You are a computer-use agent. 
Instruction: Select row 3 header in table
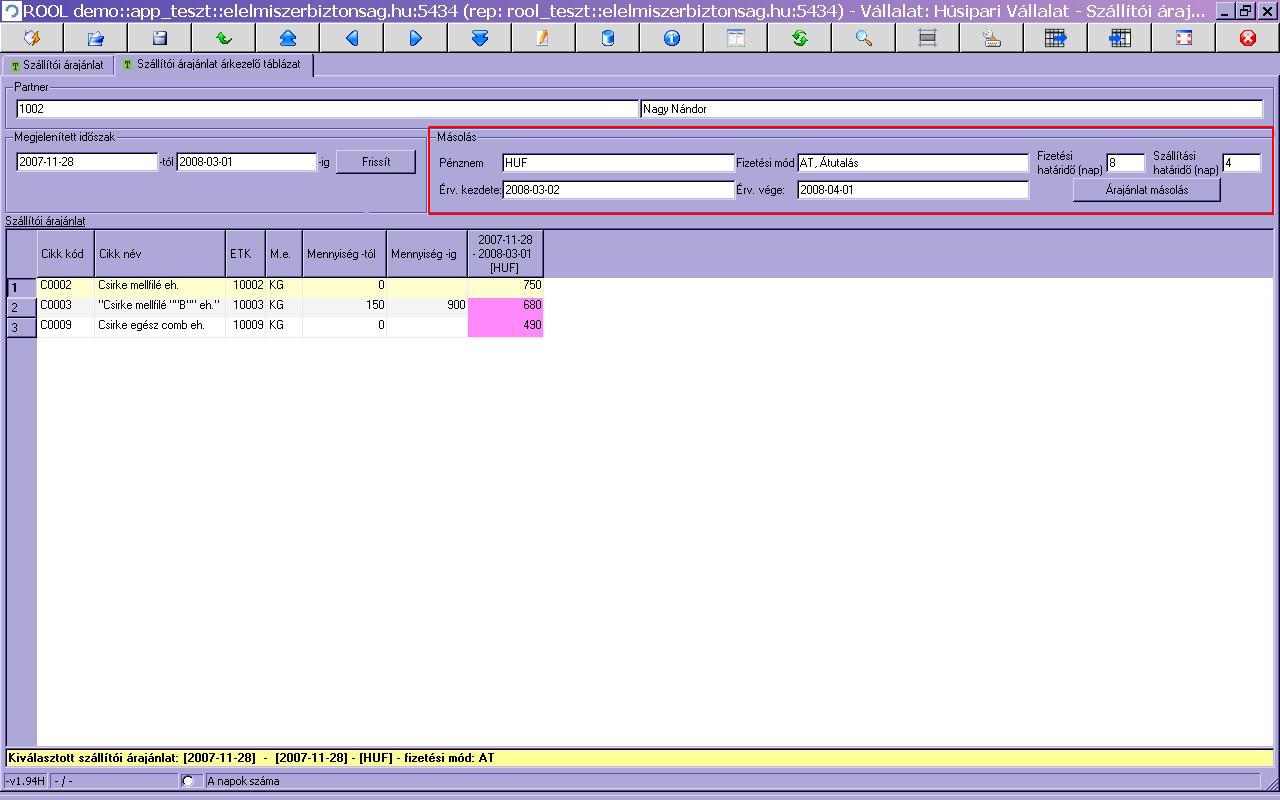coord(20,327)
